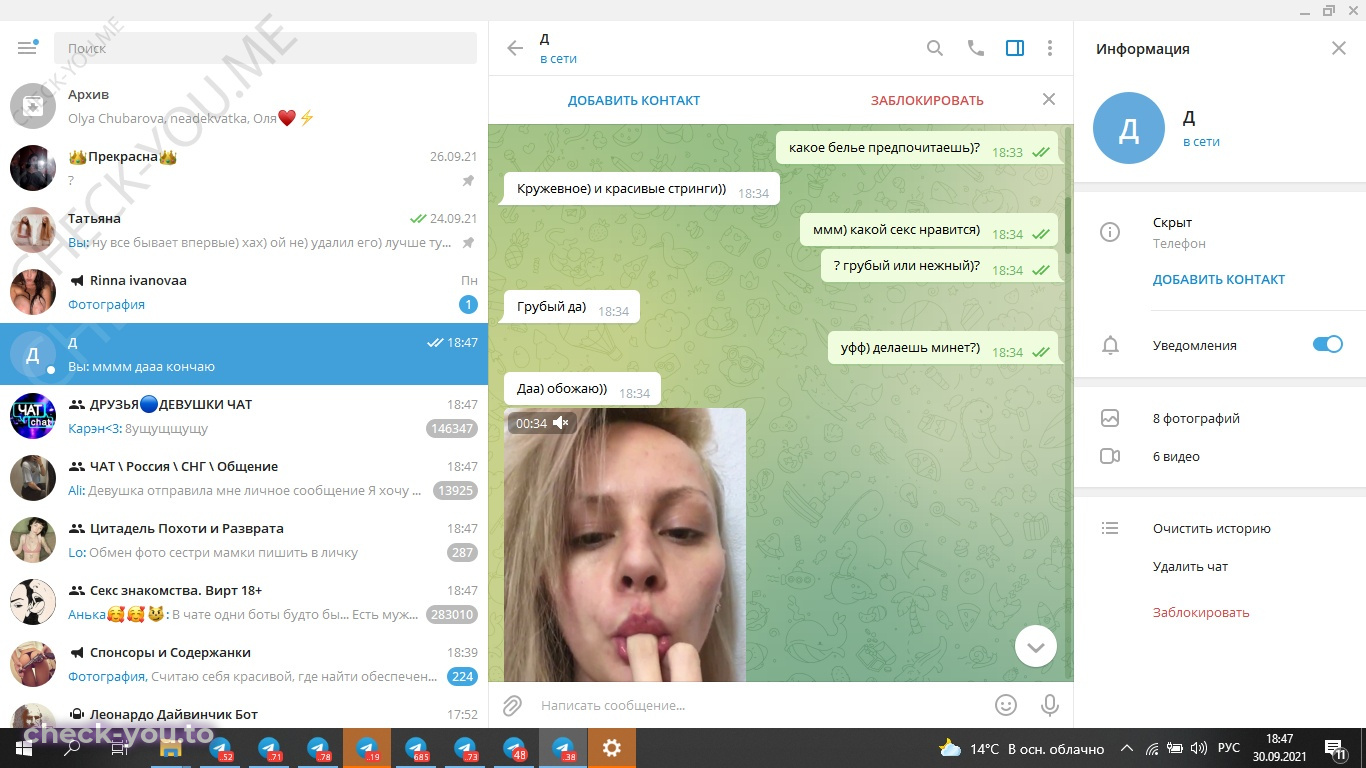1366x768 pixels.
Task: Click the ЗАБЛОКИРОВАТЬ bar button
Action: click(x=927, y=100)
